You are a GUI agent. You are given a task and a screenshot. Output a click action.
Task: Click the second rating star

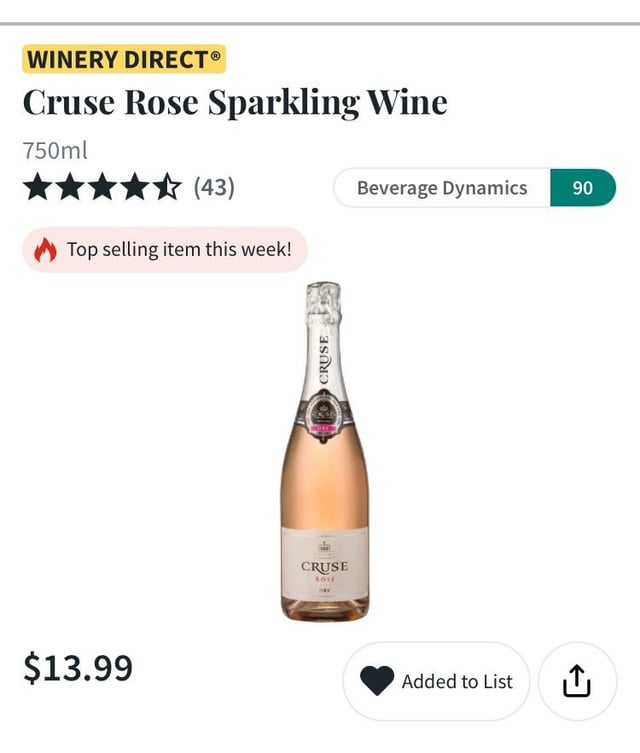pyautogui.click(x=71, y=187)
